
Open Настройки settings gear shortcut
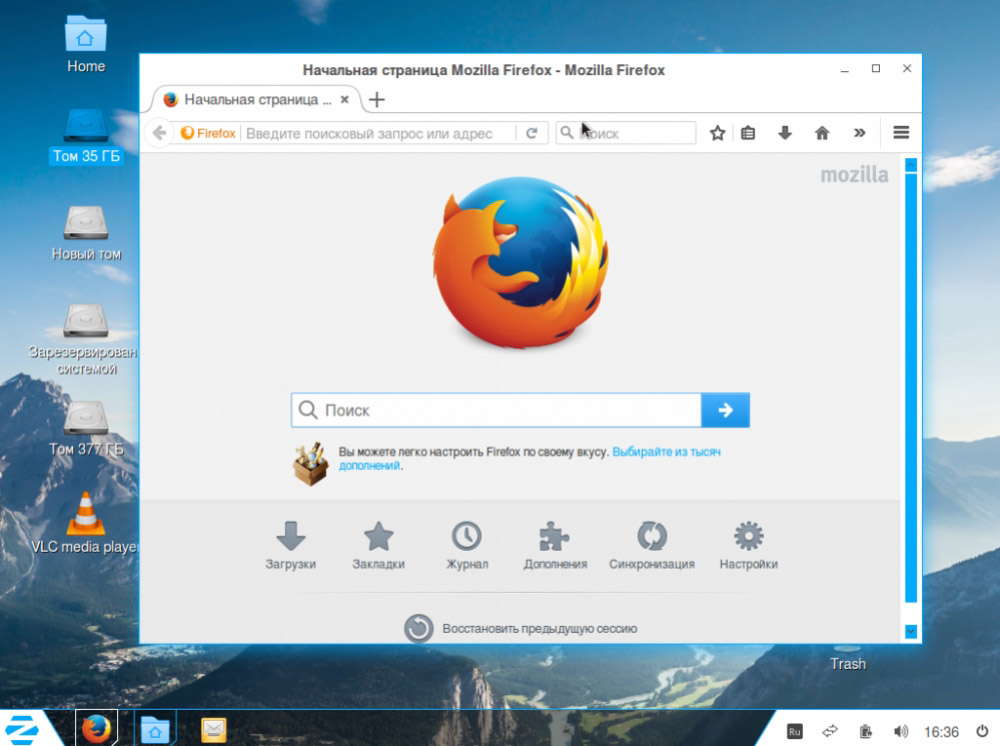coord(749,545)
